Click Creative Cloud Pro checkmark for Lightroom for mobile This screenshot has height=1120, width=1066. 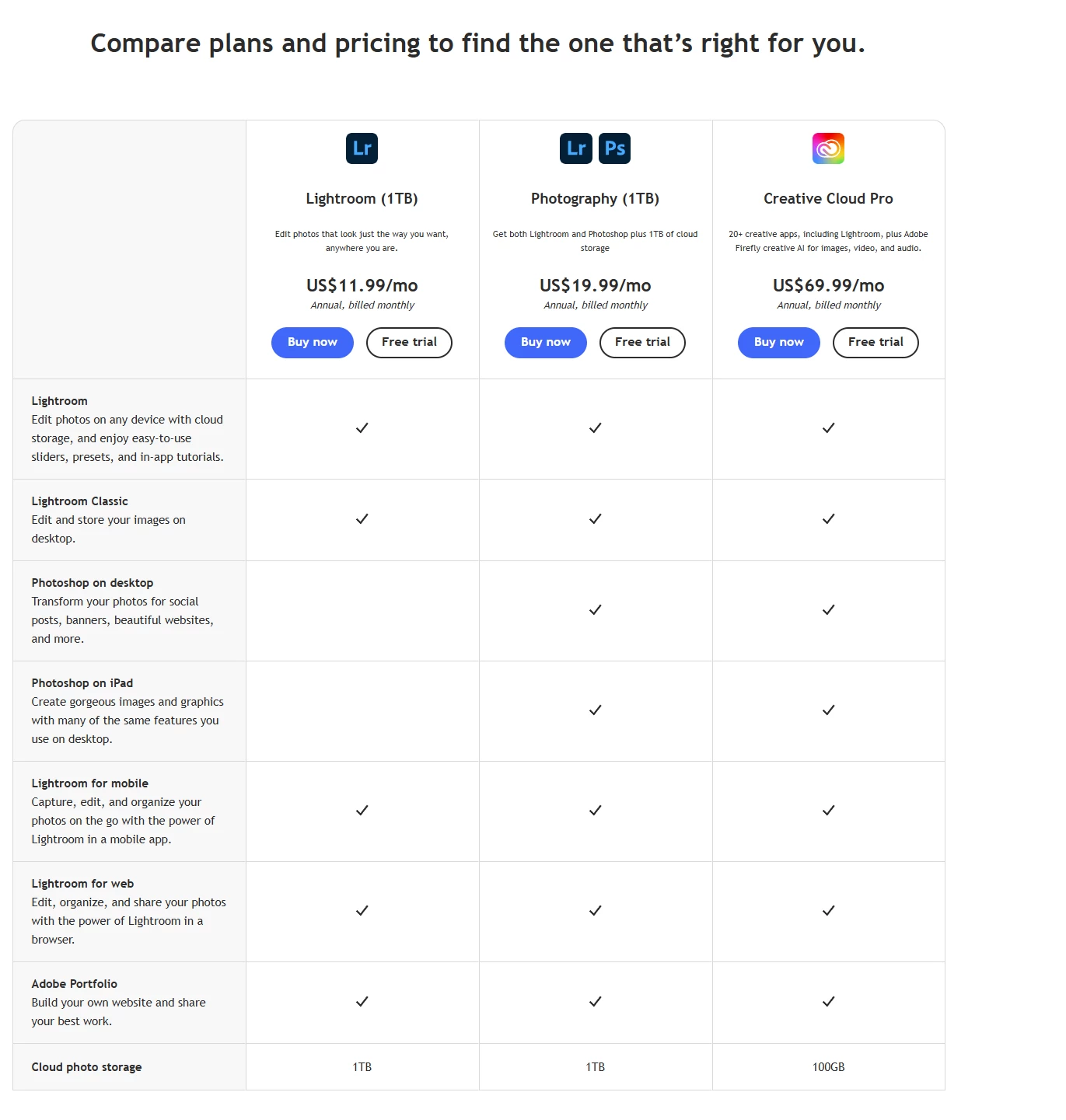[828, 811]
